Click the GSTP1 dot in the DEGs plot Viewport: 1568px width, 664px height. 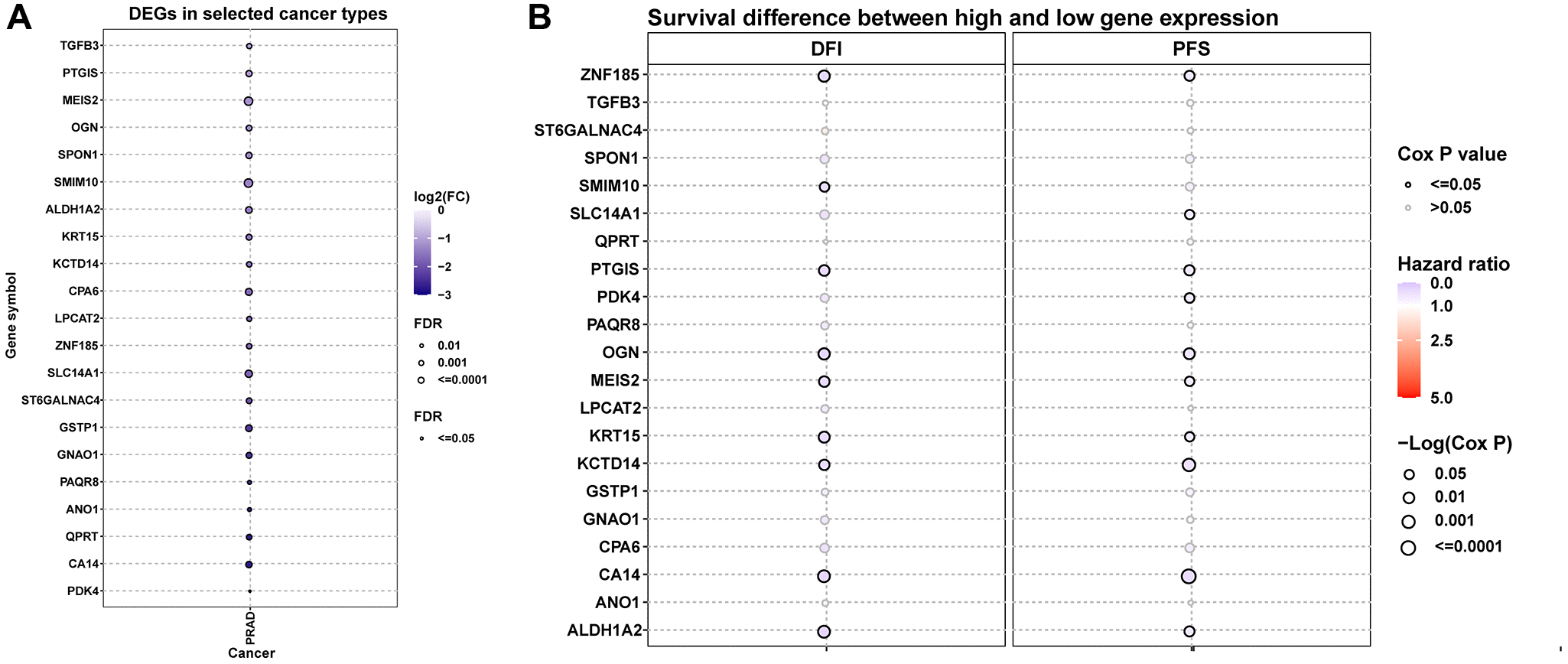[249, 428]
